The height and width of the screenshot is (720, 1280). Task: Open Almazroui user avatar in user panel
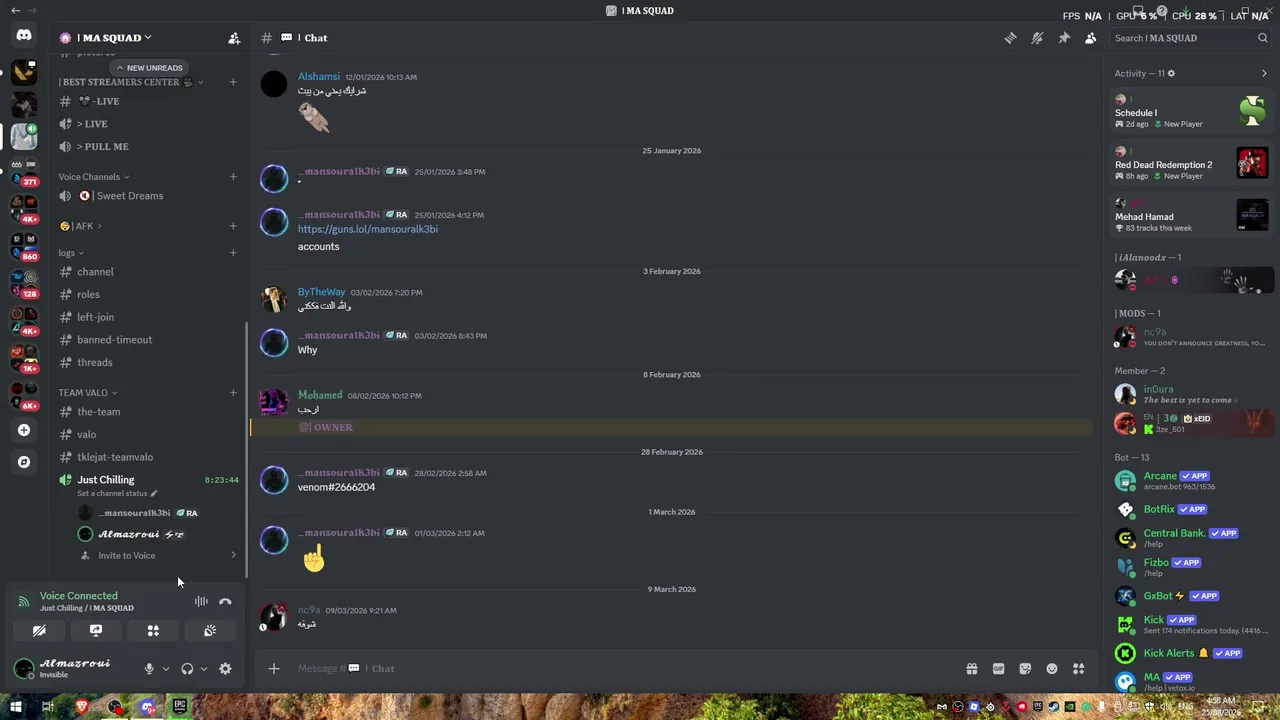24,668
